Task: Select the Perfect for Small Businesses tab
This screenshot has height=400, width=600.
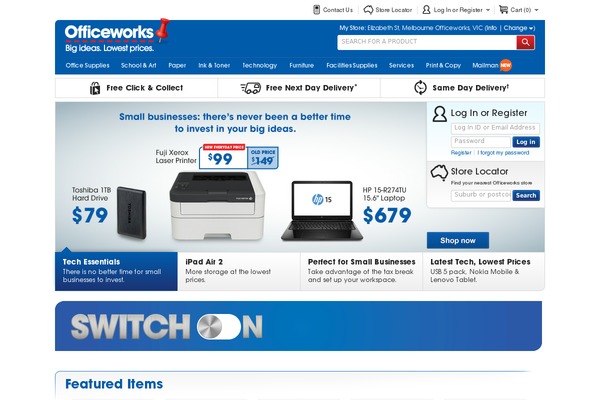Action: click(x=361, y=271)
